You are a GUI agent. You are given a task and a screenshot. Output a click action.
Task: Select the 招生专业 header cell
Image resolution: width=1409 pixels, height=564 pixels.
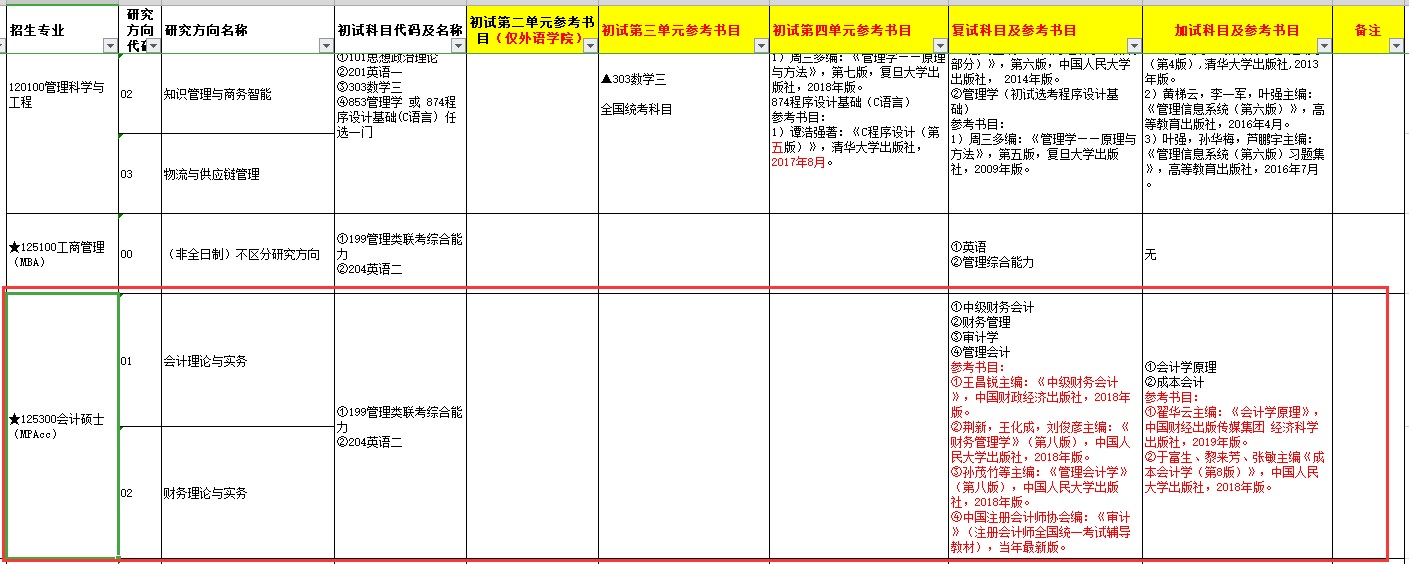point(61,30)
